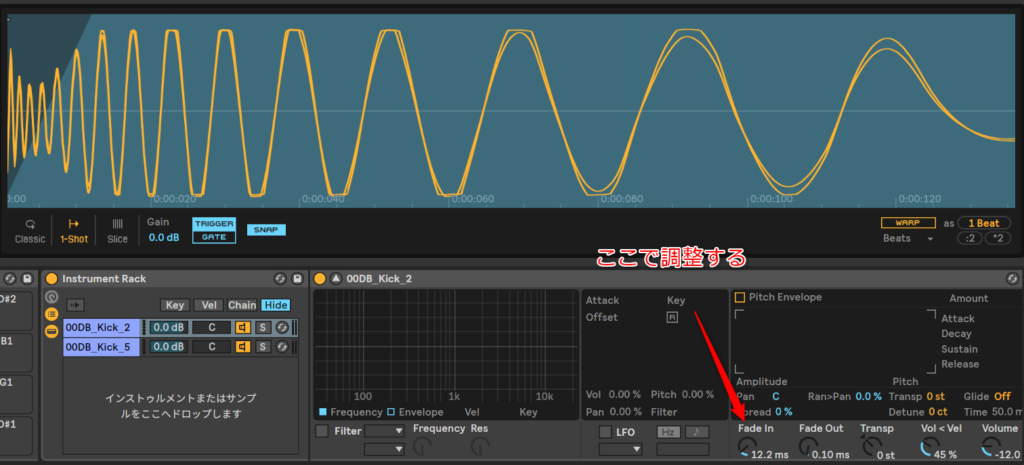Click the WARP button
Viewport: 1024px width, 465px height.
[x=908, y=222]
